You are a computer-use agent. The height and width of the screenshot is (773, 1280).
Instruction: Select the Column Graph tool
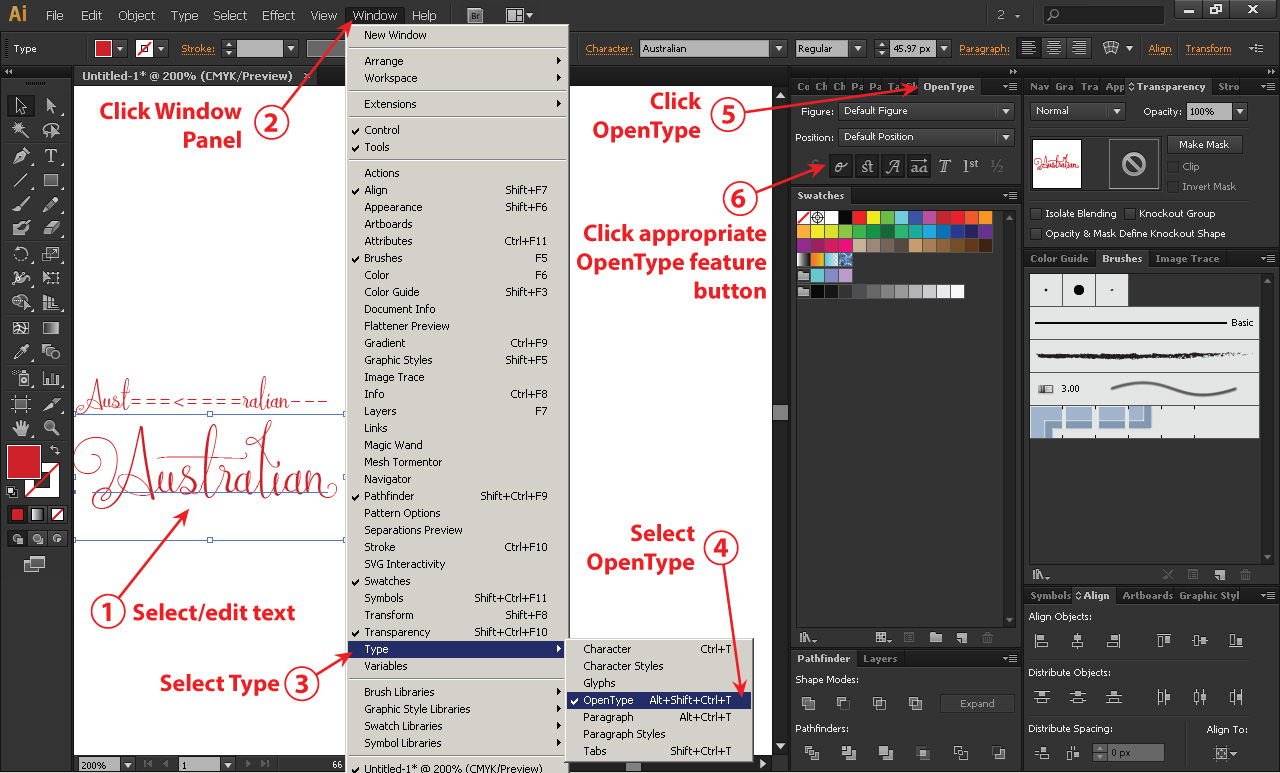point(51,379)
